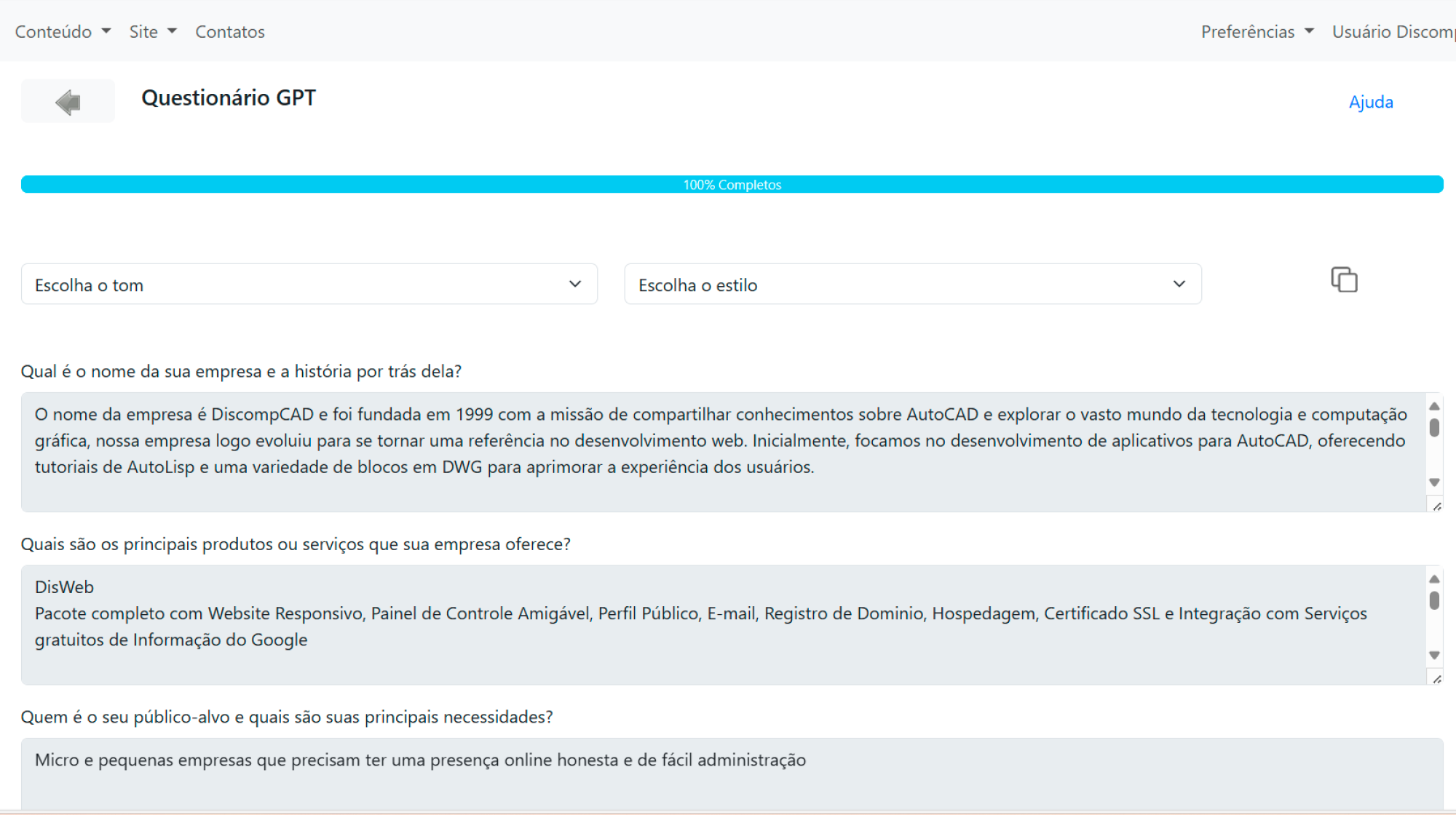Image resolution: width=1456 pixels, height=815 pixels.
Task: Click the resize grip of company history textarea
Action: (1436, 506)
